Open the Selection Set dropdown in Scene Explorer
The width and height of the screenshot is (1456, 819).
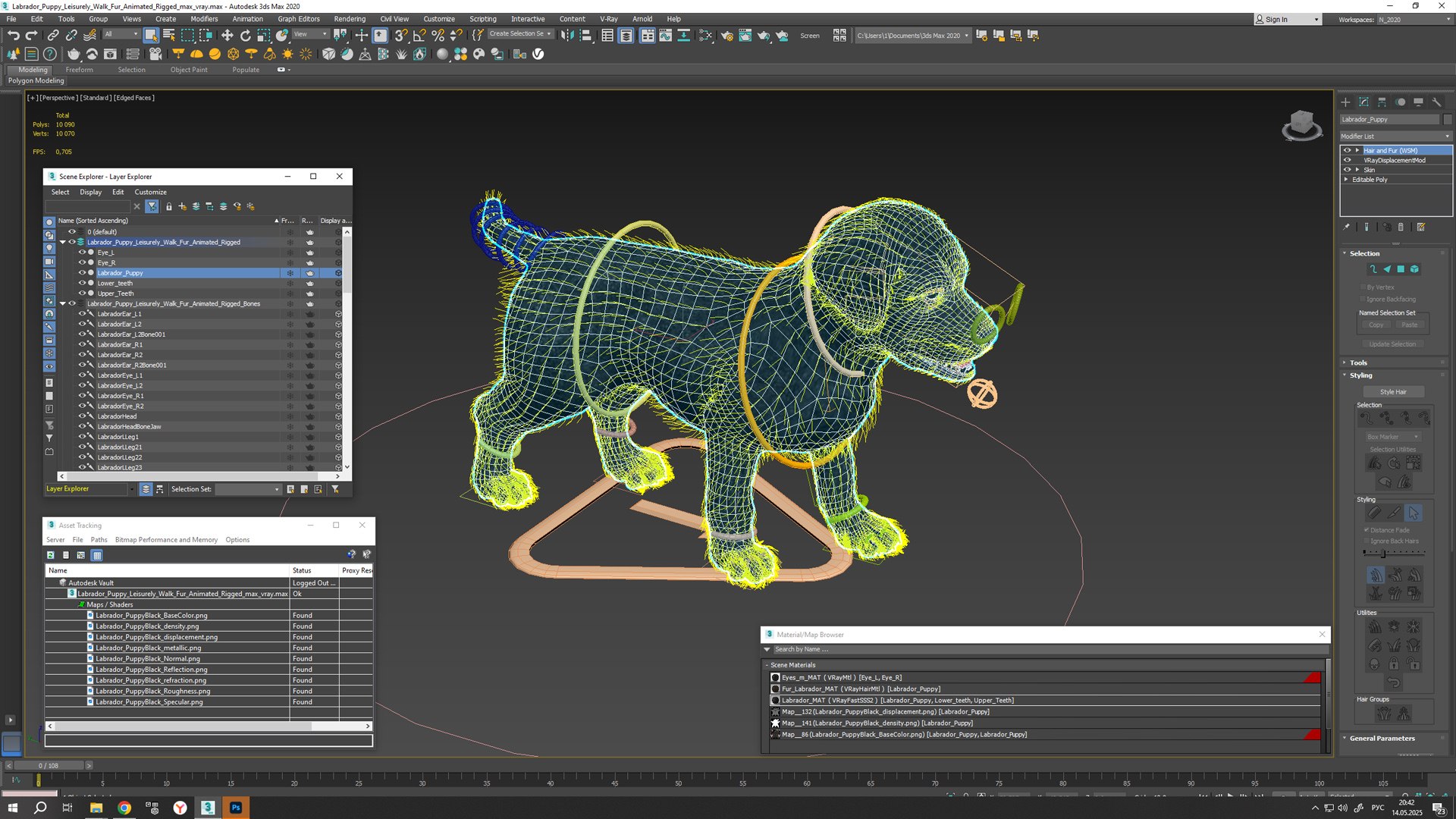(x=248, y=489)
